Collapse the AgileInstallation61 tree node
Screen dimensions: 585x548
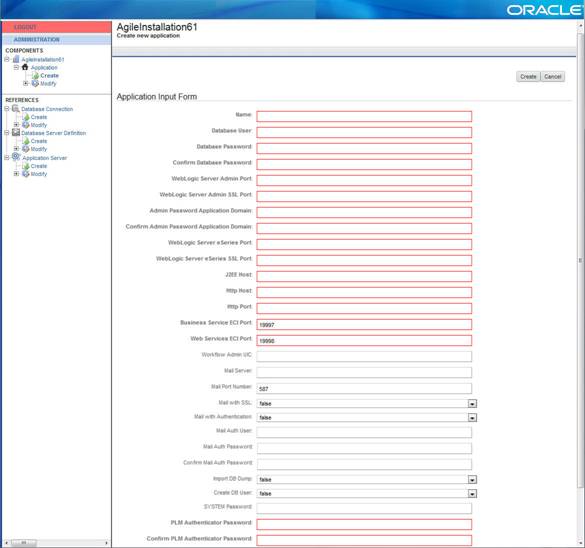click(x=7, y=59)
